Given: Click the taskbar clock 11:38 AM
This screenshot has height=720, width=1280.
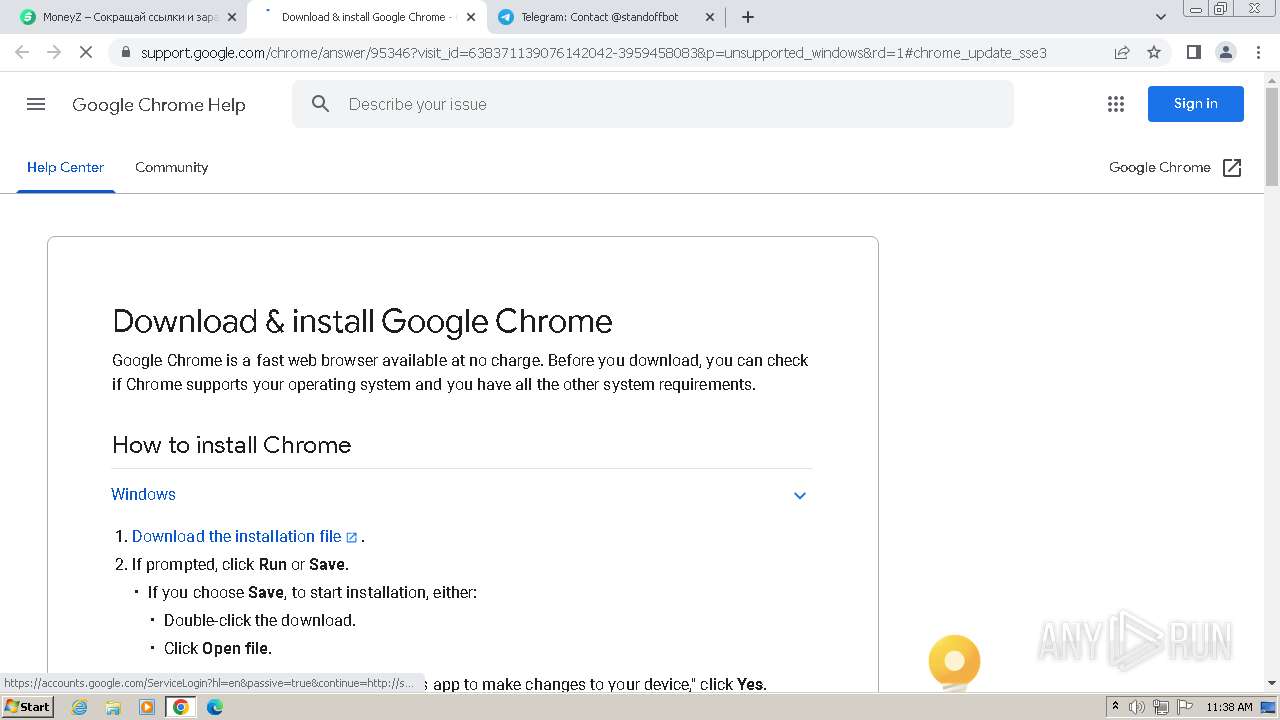Looking at the screenshot, I should click(1229, 707).
